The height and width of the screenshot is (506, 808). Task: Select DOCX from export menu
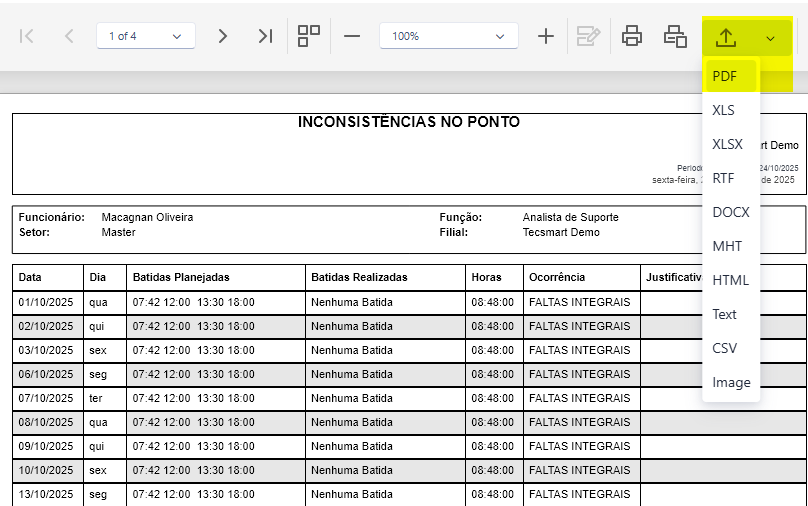tap(730, 212)
